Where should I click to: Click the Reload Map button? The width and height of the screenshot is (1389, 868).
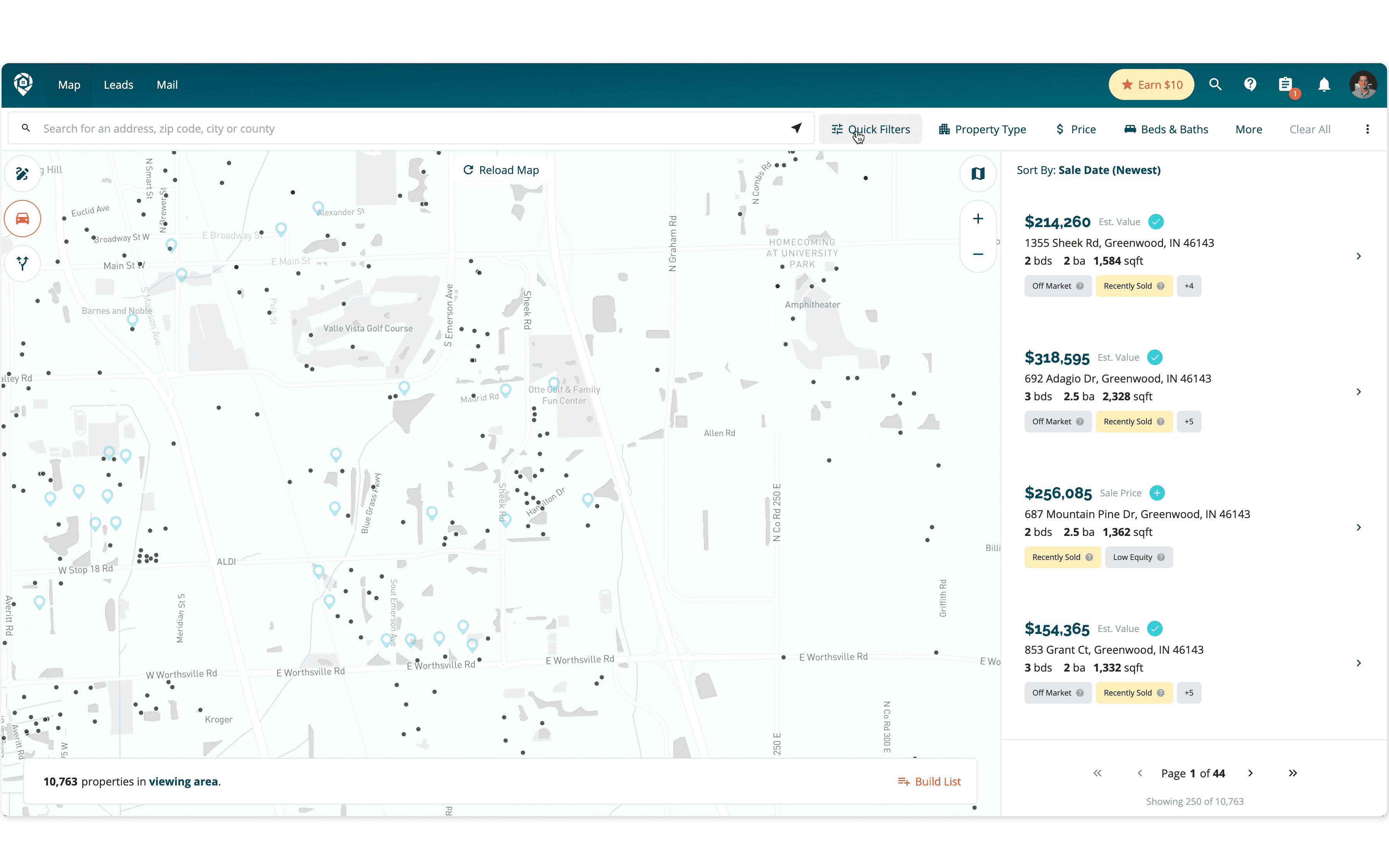[501, 170]
